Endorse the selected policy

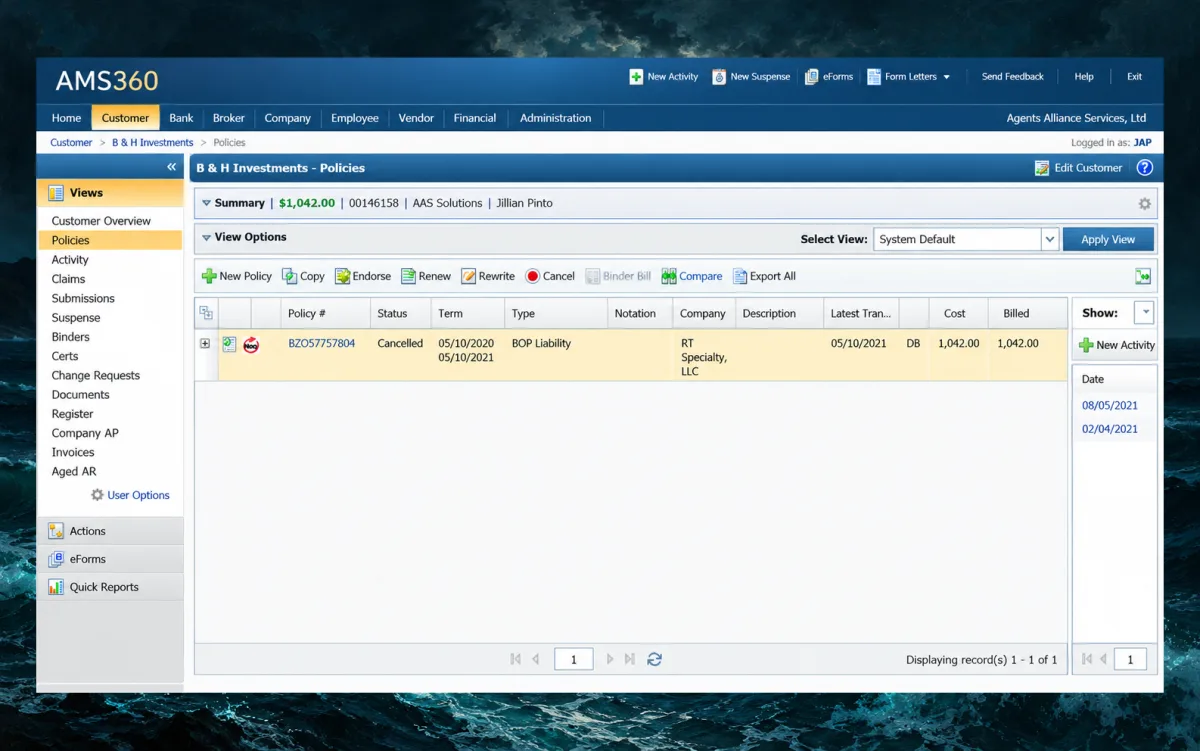(x=363, y=276)
